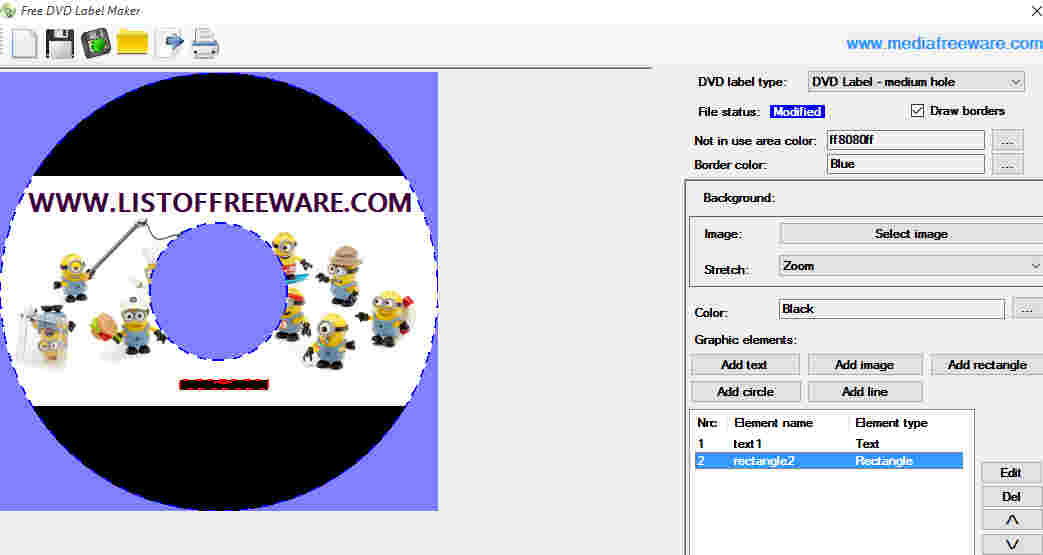The width and height of the screenshot is (1043, 555).
Task: Click the Select image button
Action: pos(911,234)
